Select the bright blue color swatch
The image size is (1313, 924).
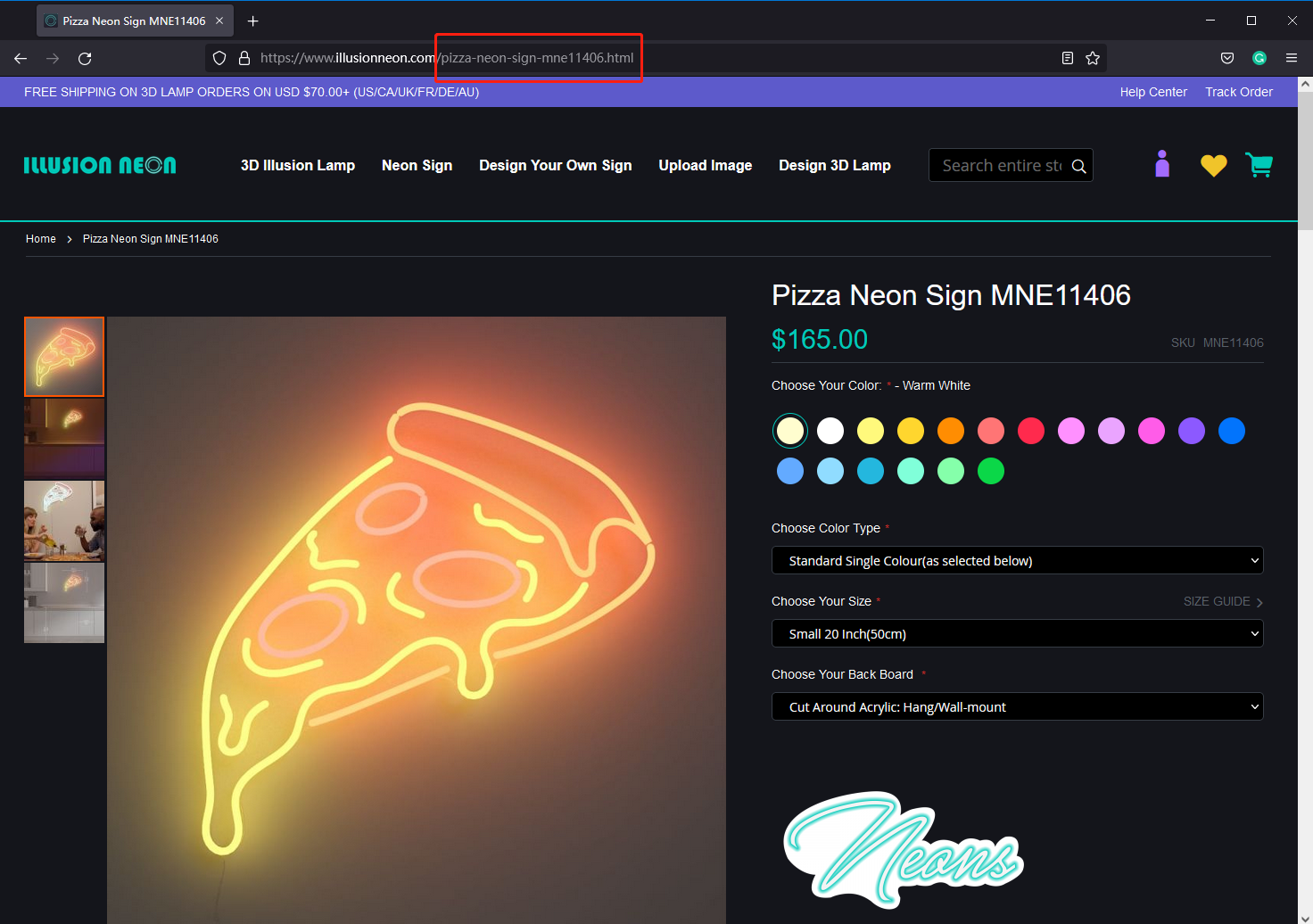(x=1231, y=431)
